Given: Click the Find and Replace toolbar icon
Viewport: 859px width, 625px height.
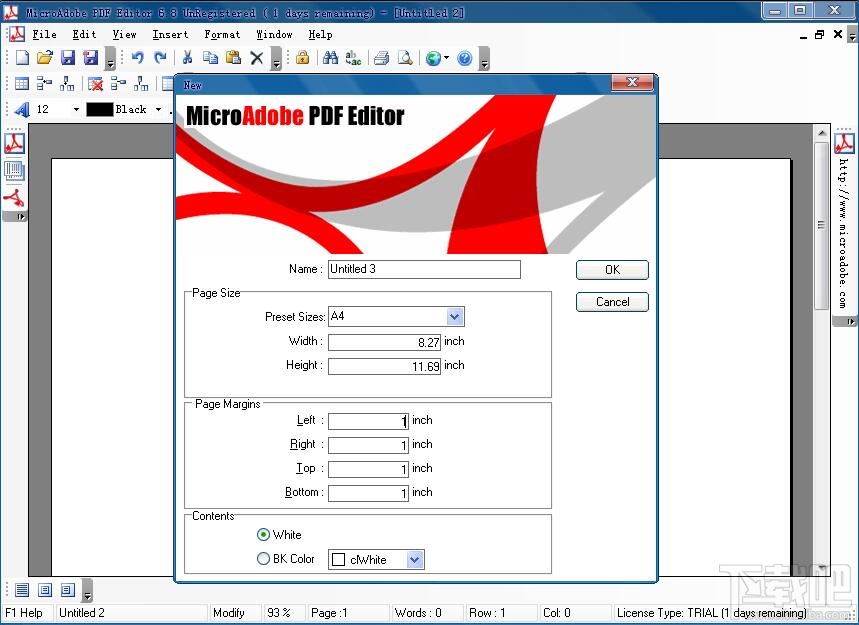Looking at the screenshot, I should 352,59.
